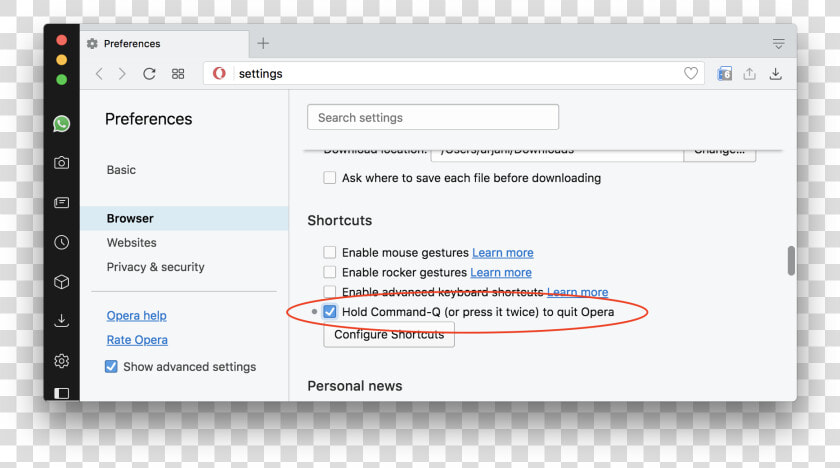Open Learn more for advanced keyboard shortcuts
The height and width of the screenshot is (468, 840).
(x=578, y=292)
